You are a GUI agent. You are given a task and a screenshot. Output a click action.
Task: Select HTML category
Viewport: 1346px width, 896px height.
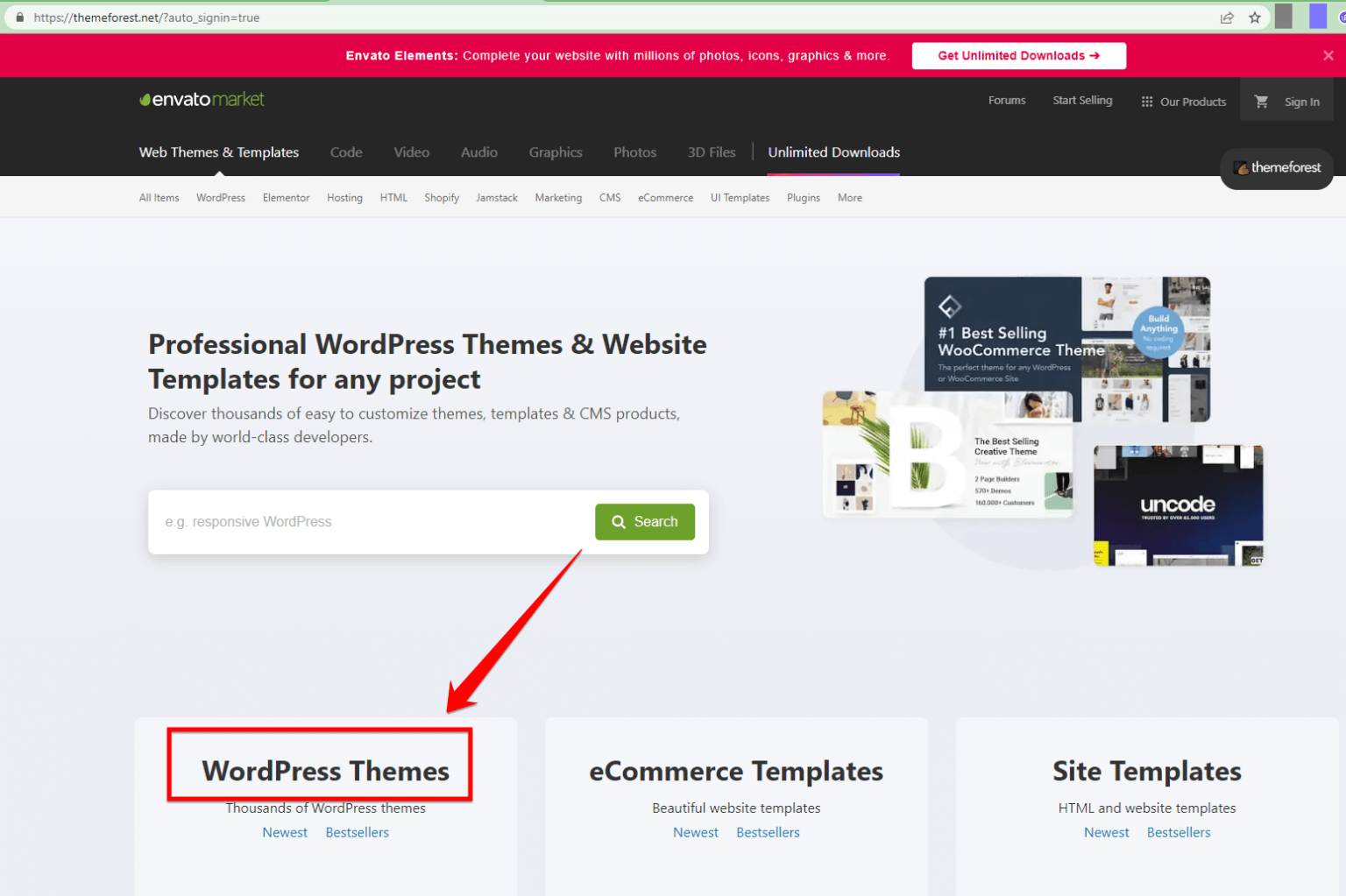tap(393, 198)
